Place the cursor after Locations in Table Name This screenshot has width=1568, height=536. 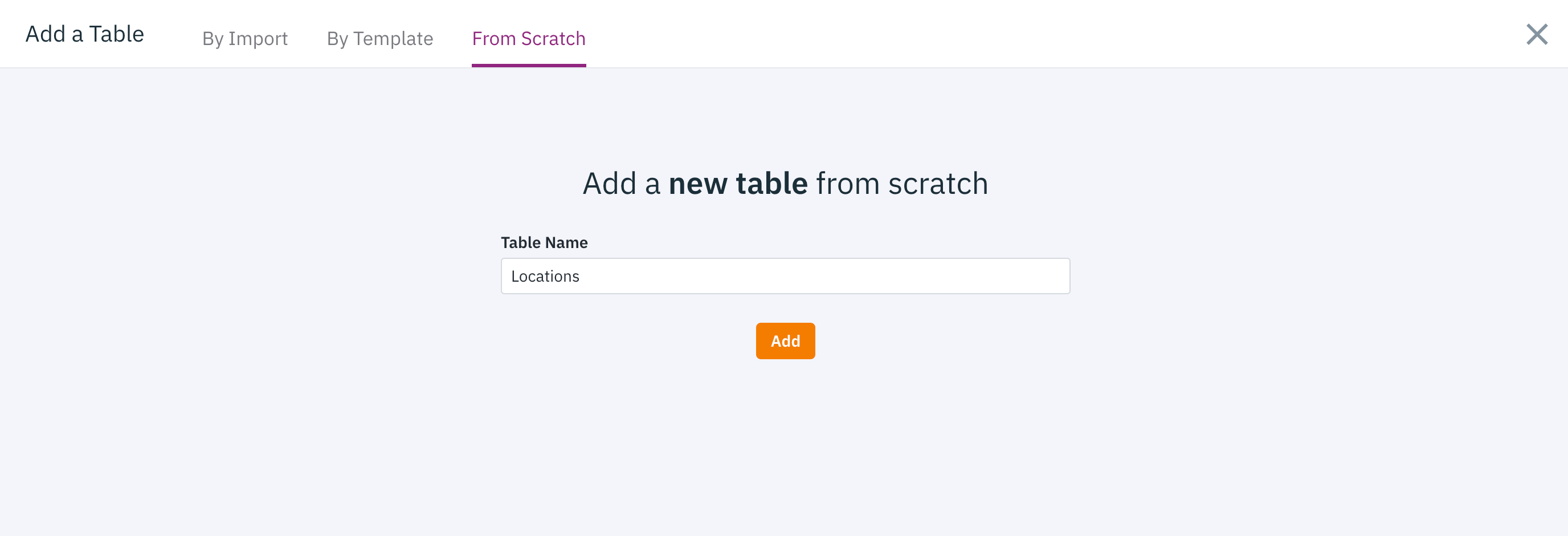[x=581, y=276]
